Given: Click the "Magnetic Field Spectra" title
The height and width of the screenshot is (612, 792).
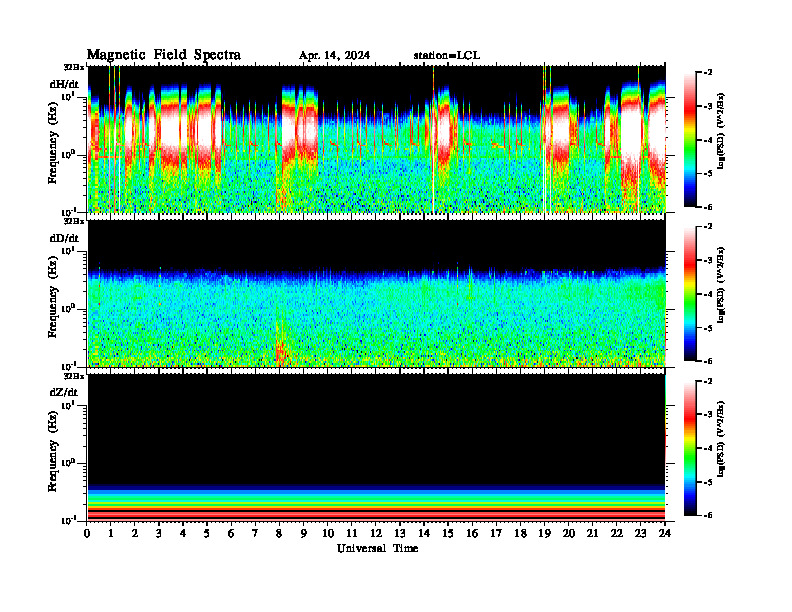Looking at the screenshot, I should point(164,55).
